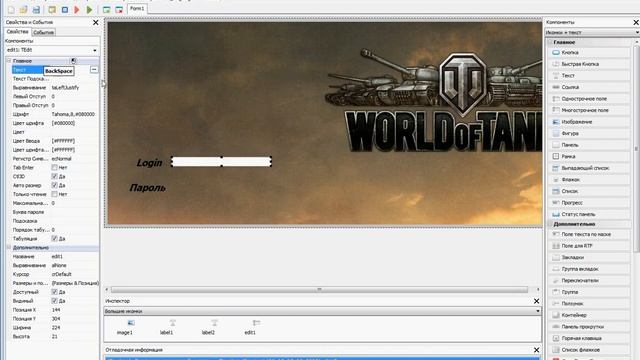Click the red Run triangle icon
Viewport: 640px width, 360px height.
[x=77, y=9]
